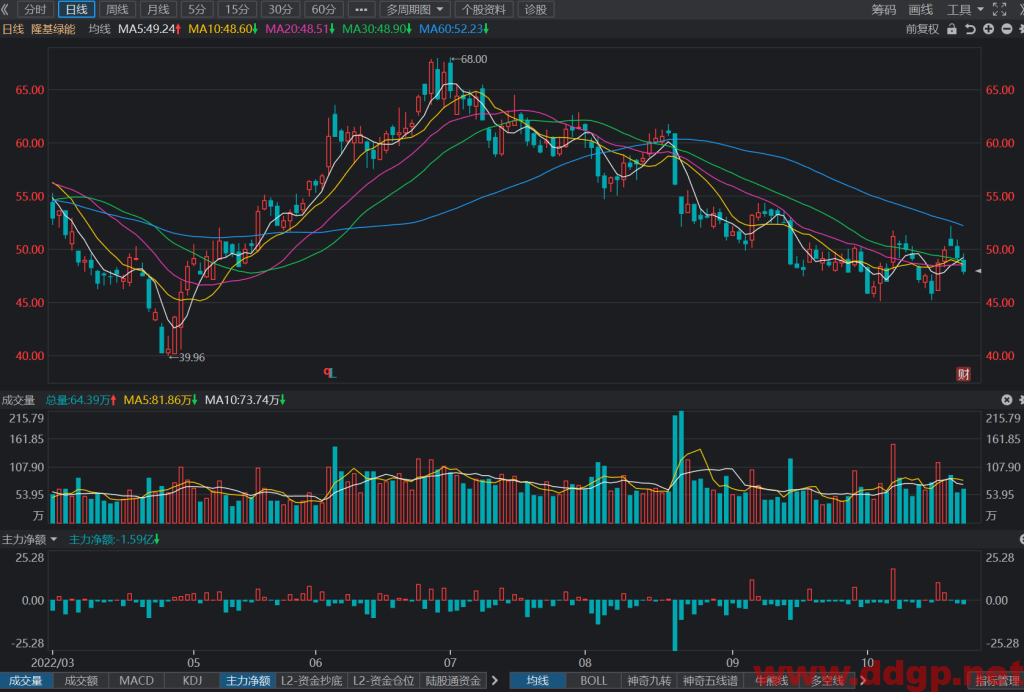Select 神奇九转 overlay tab
This screenshot has width=1024, height=692.
point(649,680)
